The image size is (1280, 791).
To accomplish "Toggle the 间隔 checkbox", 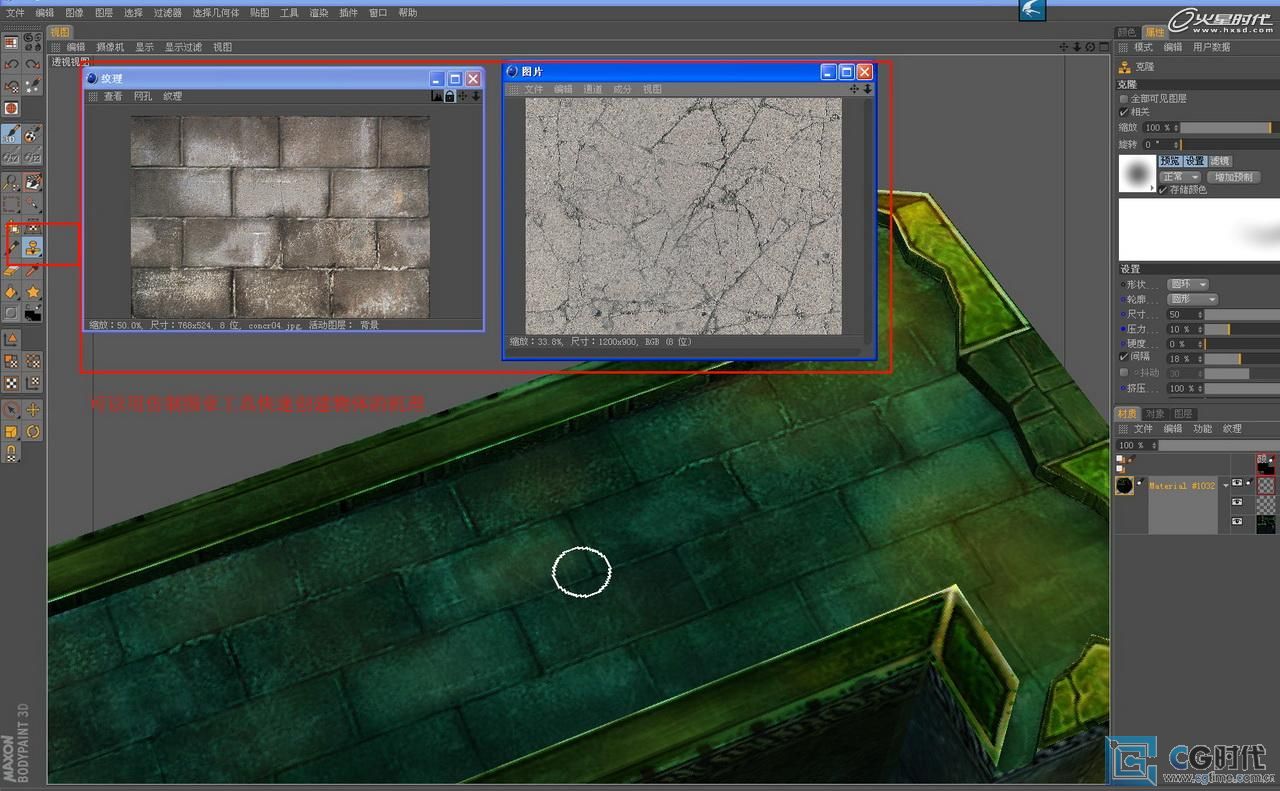I will click(1124, 356).
